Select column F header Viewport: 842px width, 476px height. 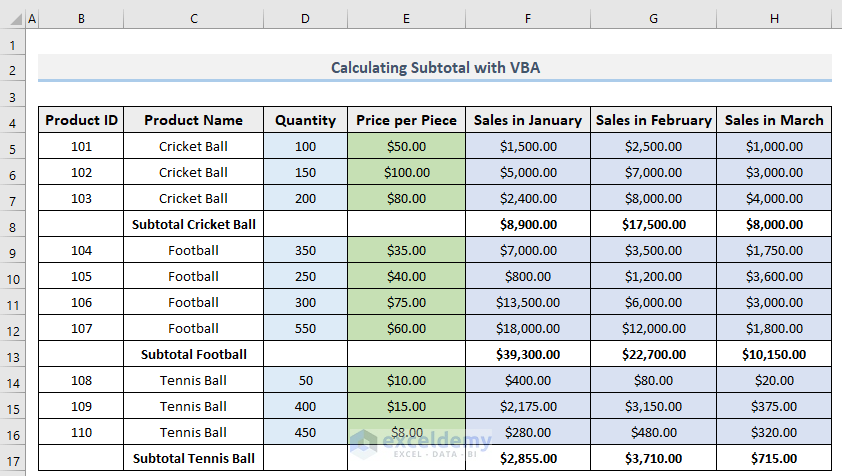(x=527, y=19)
